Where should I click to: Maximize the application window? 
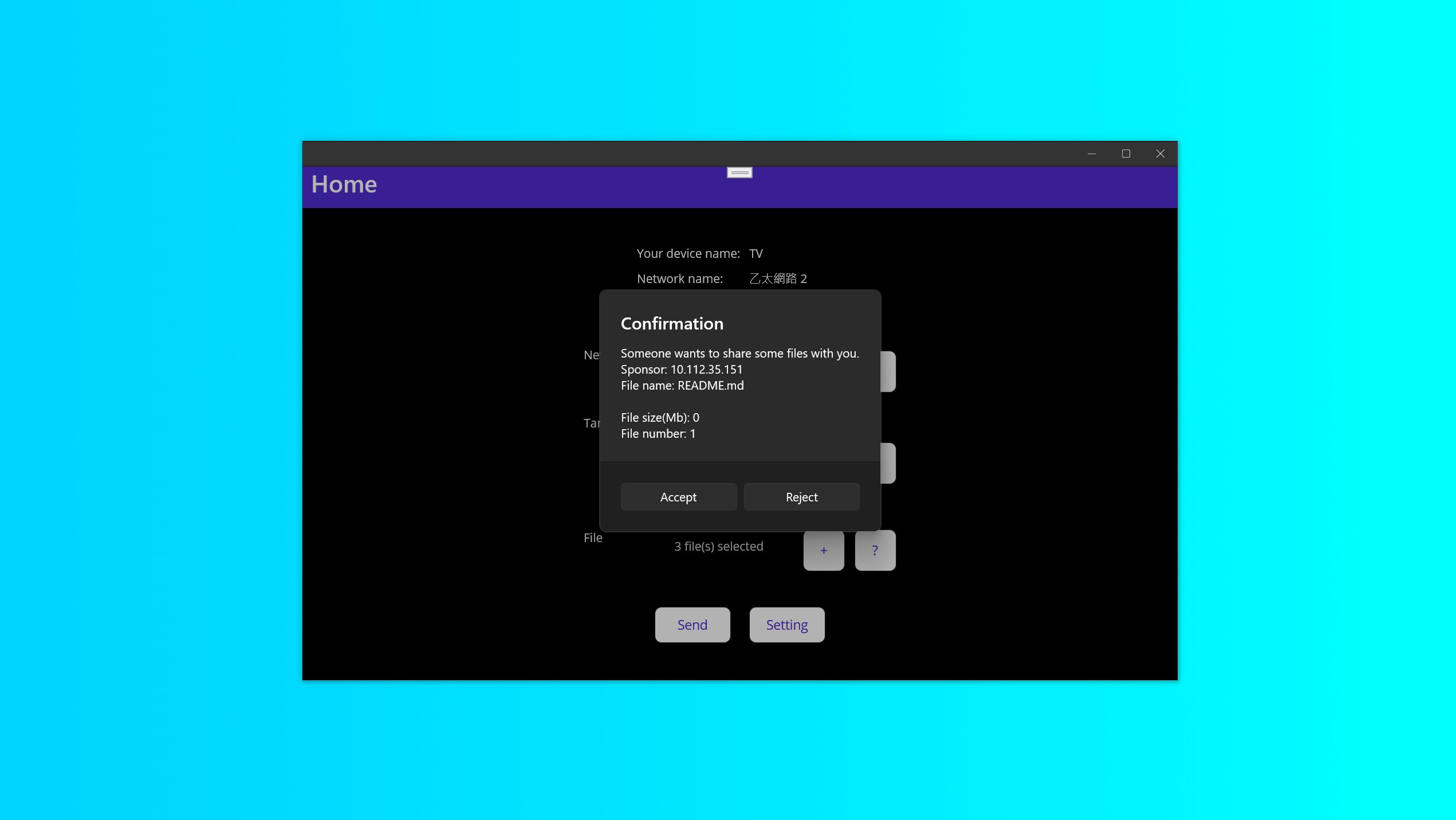click(1126, 154)
